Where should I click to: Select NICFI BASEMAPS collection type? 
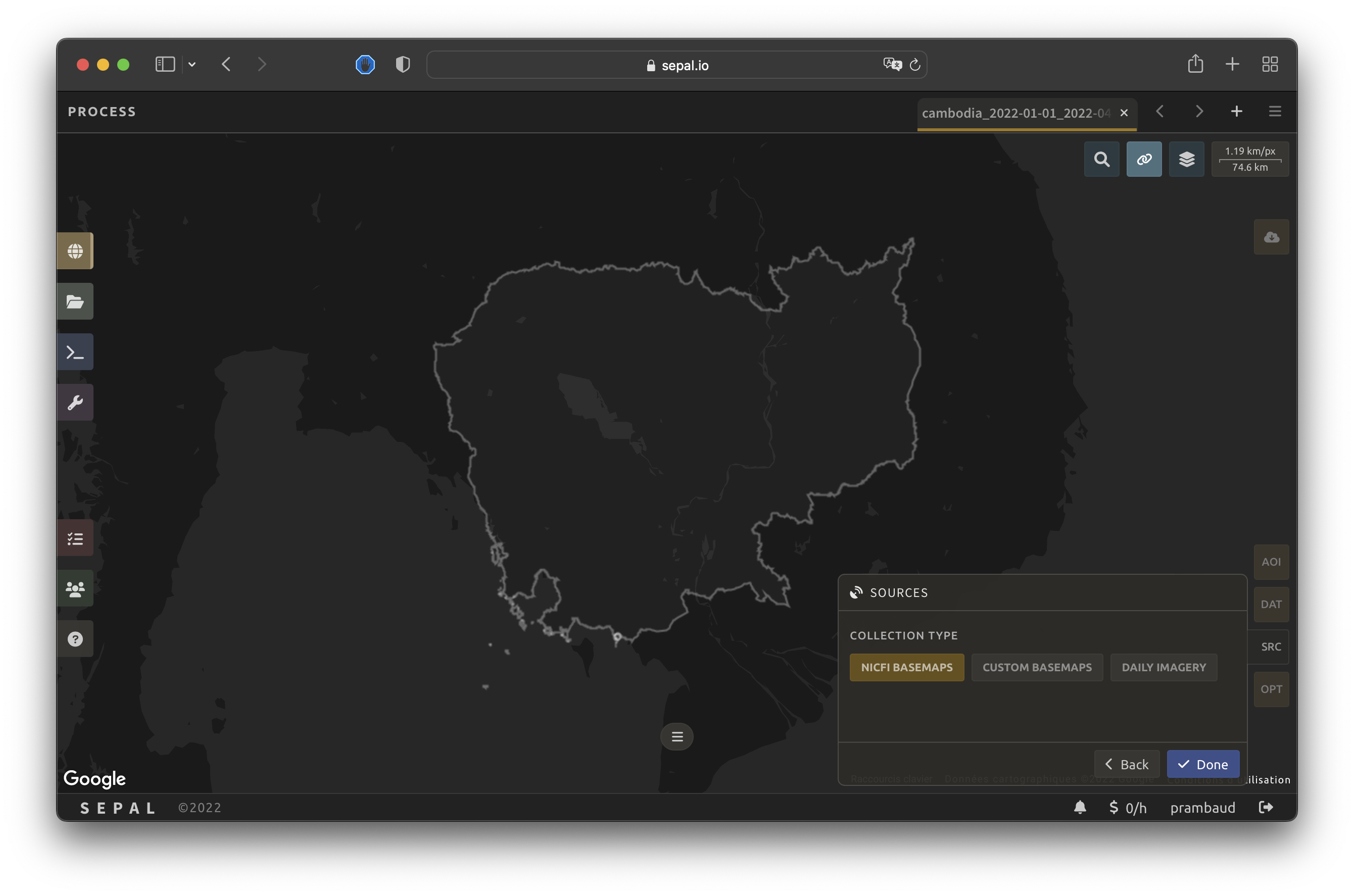click(906, 667)
